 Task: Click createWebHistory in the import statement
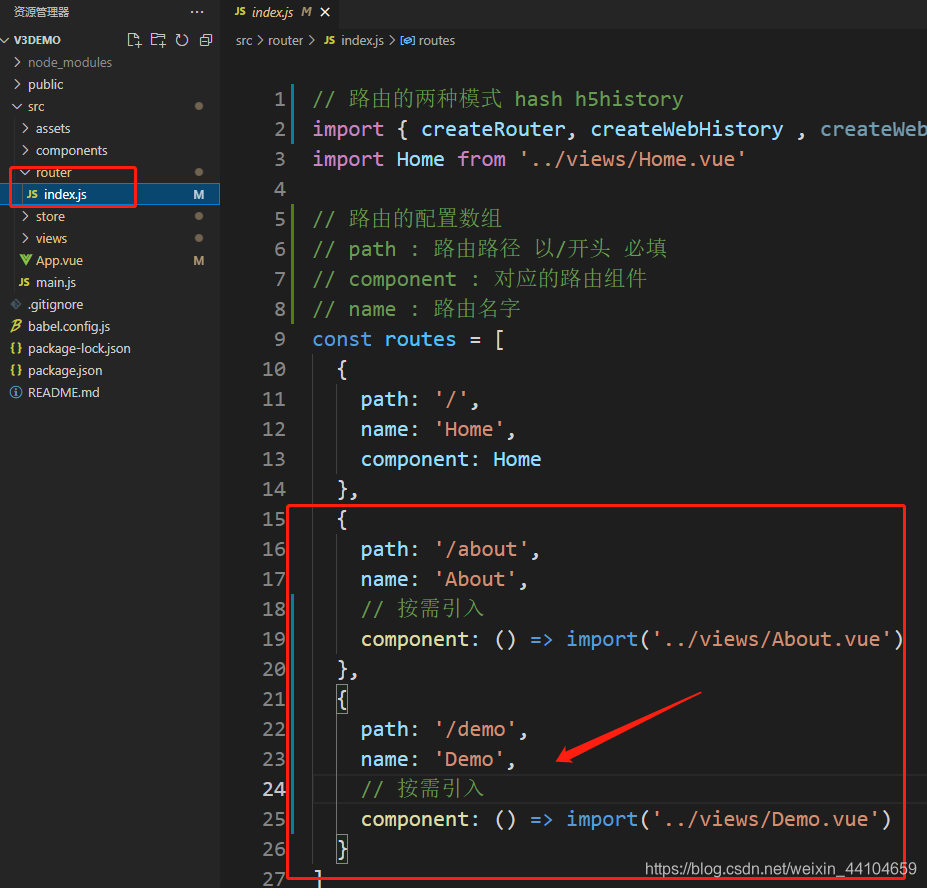click(687, 129)
